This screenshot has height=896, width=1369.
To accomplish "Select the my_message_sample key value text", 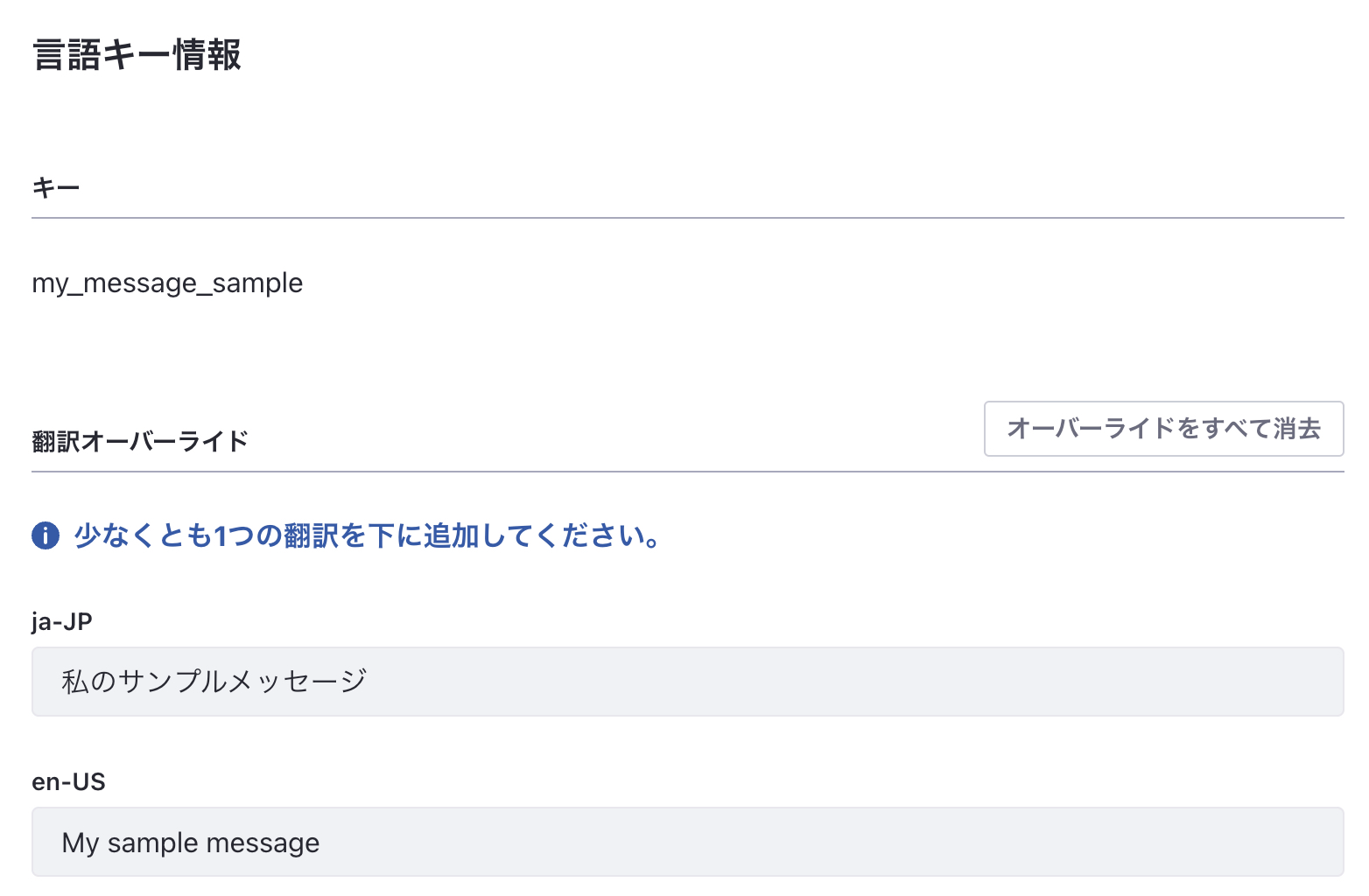I will [x=167, y=283].
